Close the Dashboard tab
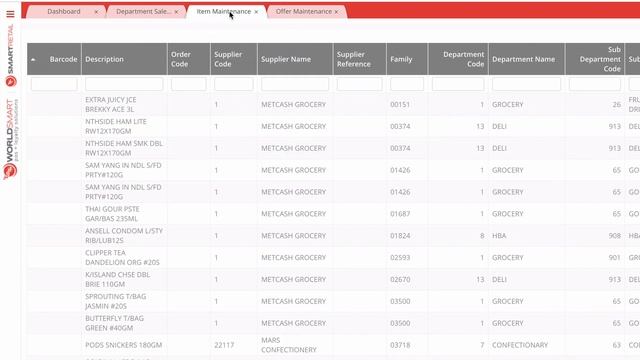The width and height of the screenshot is (640, 360). tap(96, 12)
